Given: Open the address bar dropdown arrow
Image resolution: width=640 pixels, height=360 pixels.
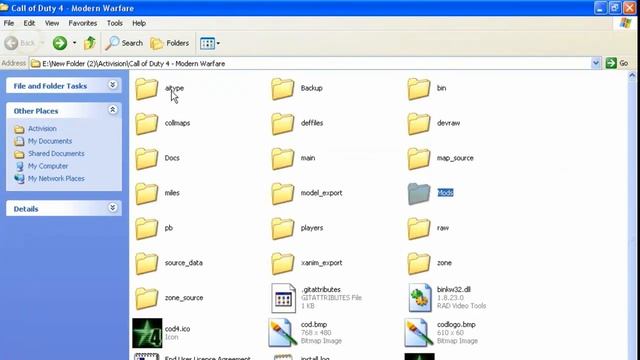Looking at the screenshot, I should 596,63.
